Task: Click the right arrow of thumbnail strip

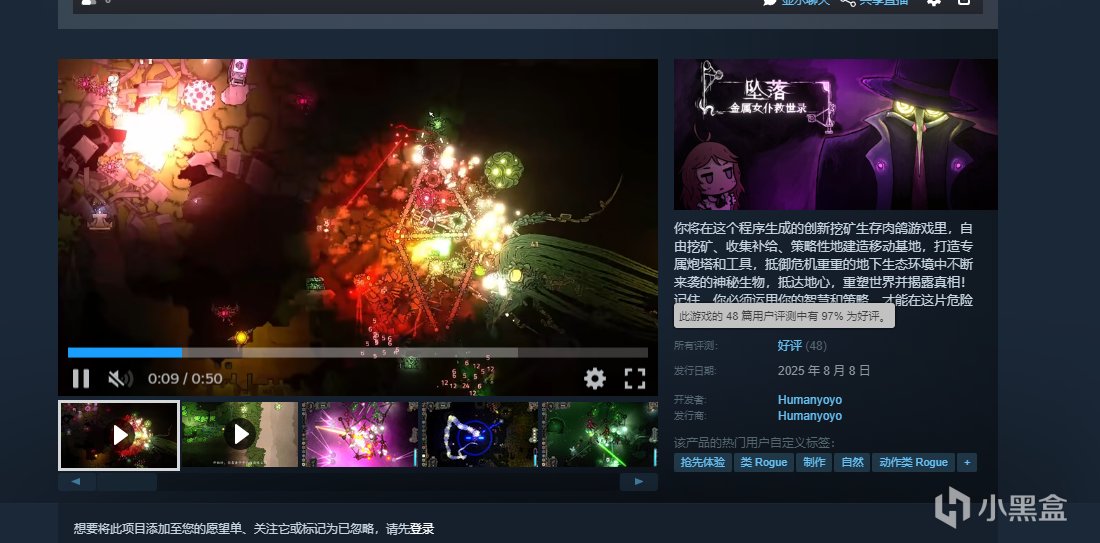Action: 638,482
